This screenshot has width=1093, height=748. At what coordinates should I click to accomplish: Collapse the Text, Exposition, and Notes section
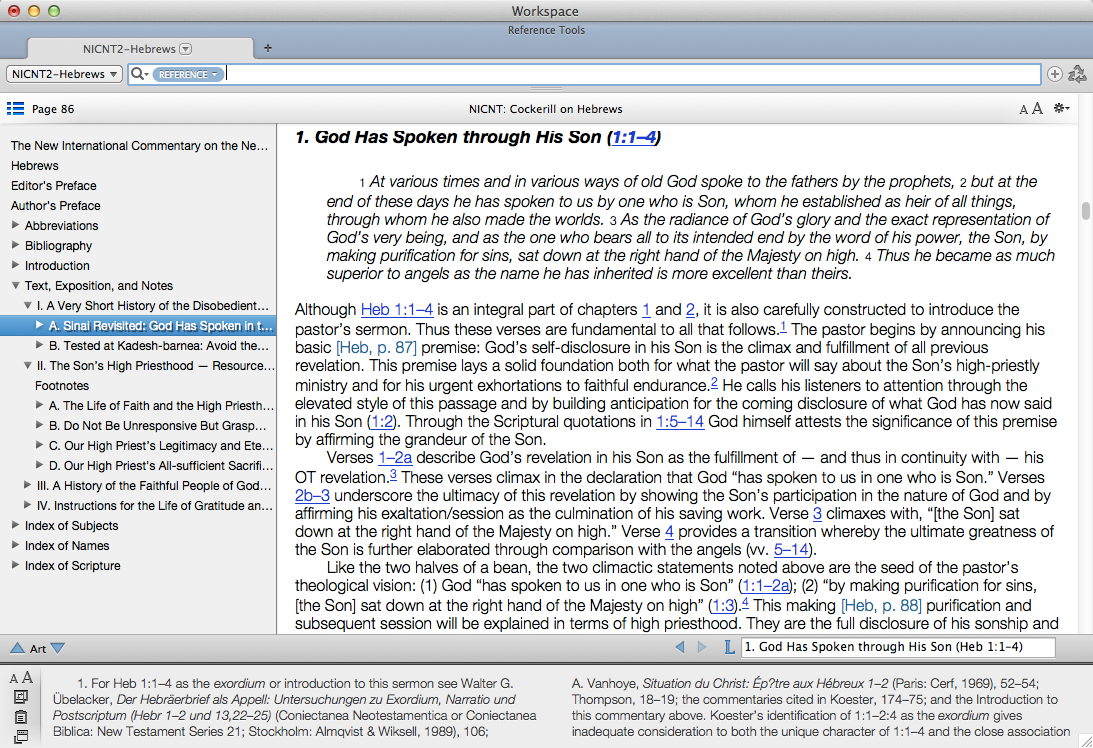tap(15, 286)
